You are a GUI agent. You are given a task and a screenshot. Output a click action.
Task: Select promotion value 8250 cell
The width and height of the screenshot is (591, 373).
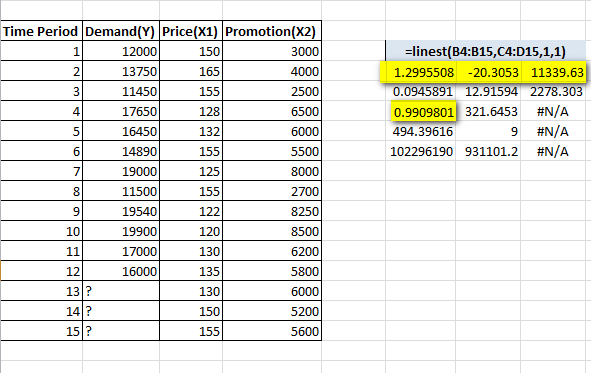pyautogui.click(x=272, y=211)
